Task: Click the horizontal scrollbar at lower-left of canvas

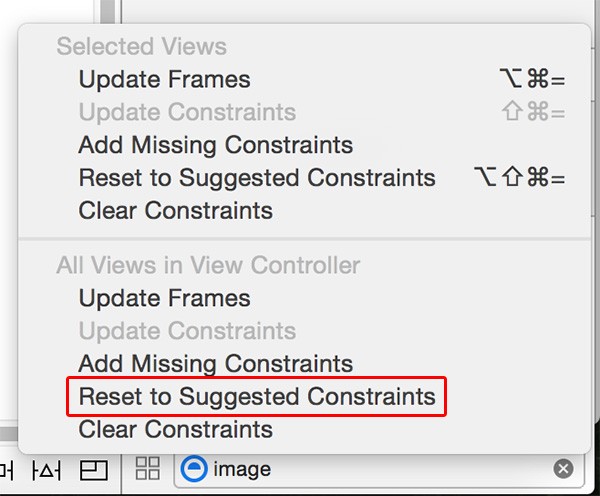Action: [9, 434]
